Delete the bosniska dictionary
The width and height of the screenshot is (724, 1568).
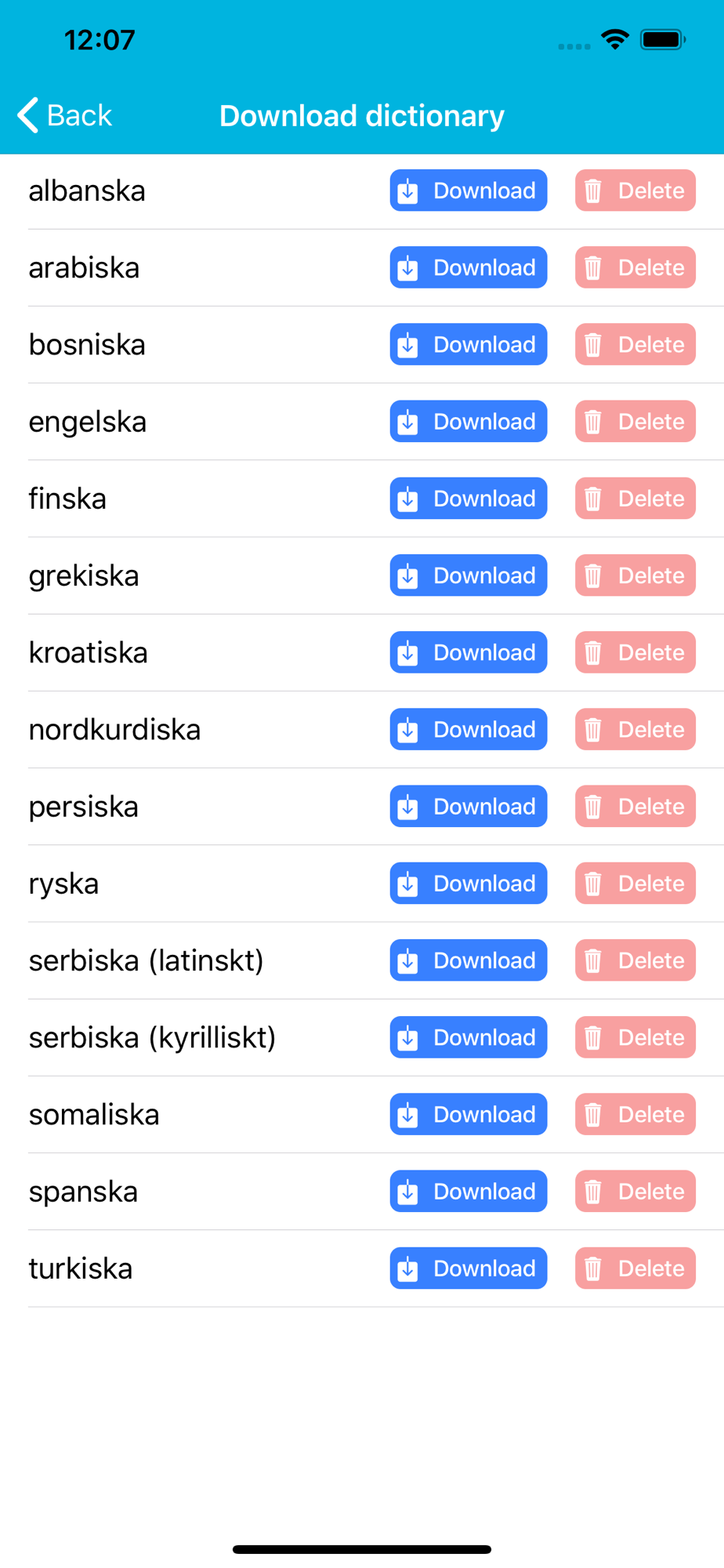[635, 344]
